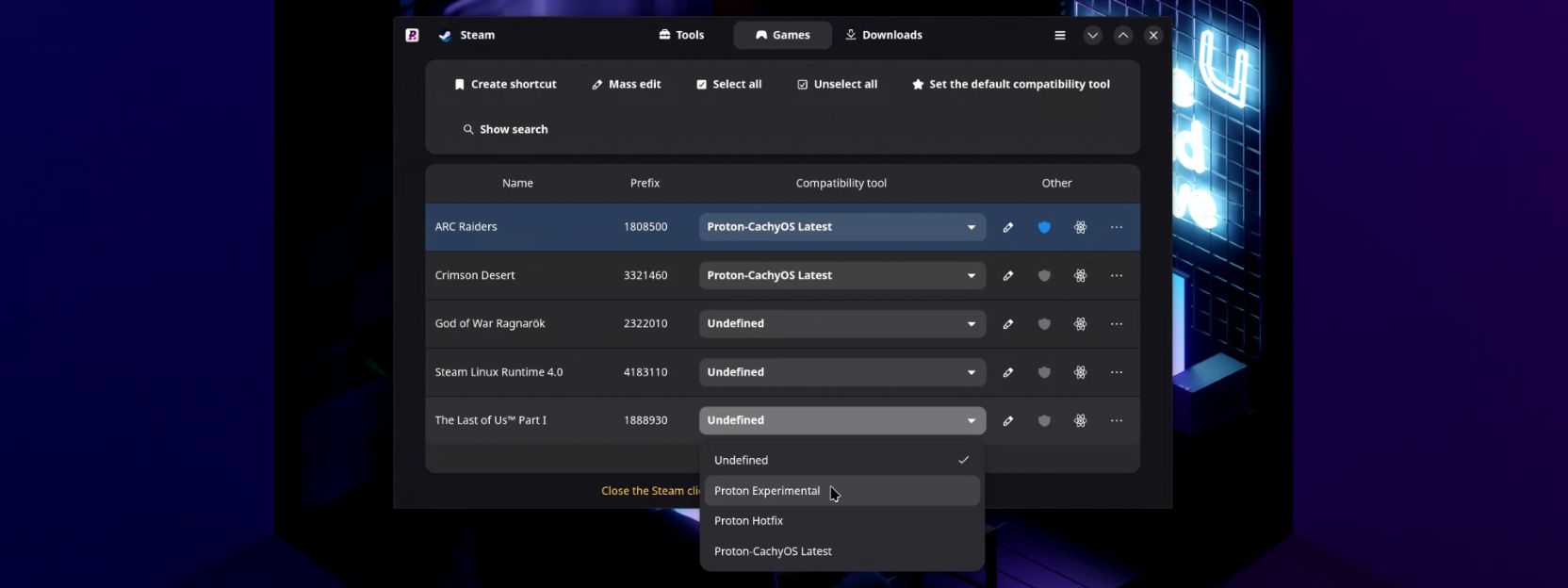Open the atom ProtonDB icon for Crimson Desert

pos(1081,276)
